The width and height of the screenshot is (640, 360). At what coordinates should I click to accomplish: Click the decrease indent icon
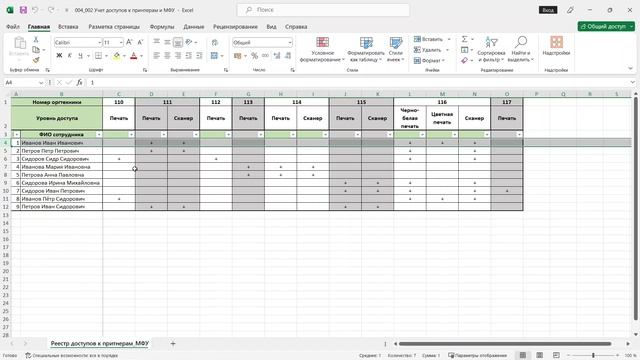(x=189, y=56)
